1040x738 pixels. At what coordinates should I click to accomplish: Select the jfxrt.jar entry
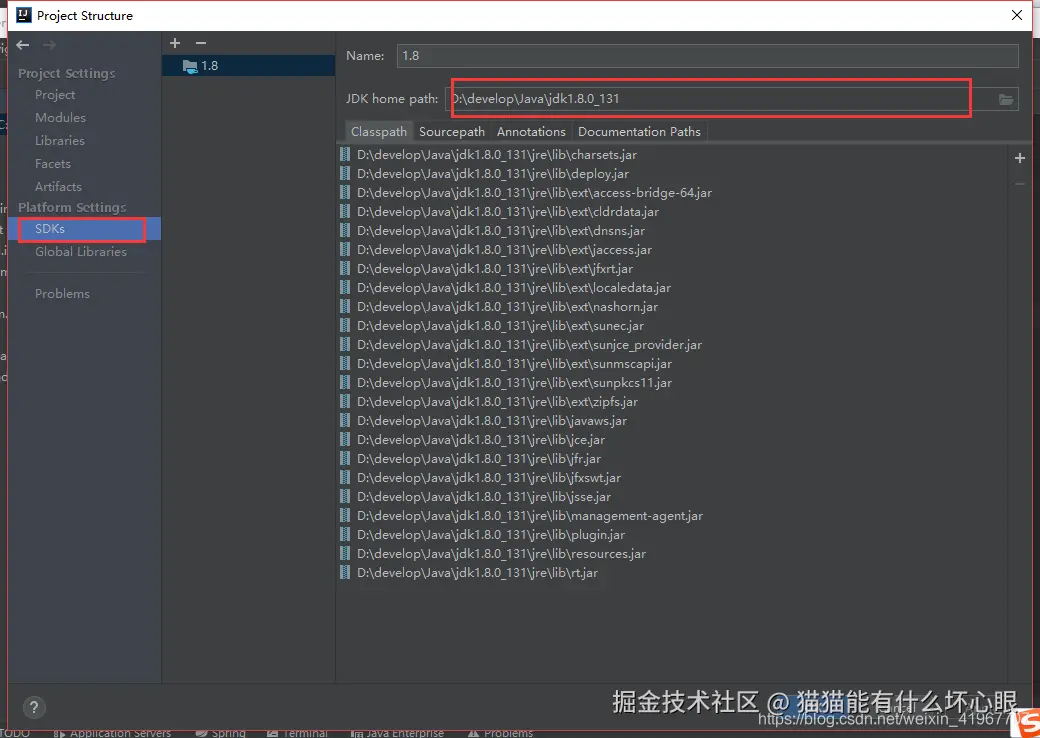coord(495,269)
